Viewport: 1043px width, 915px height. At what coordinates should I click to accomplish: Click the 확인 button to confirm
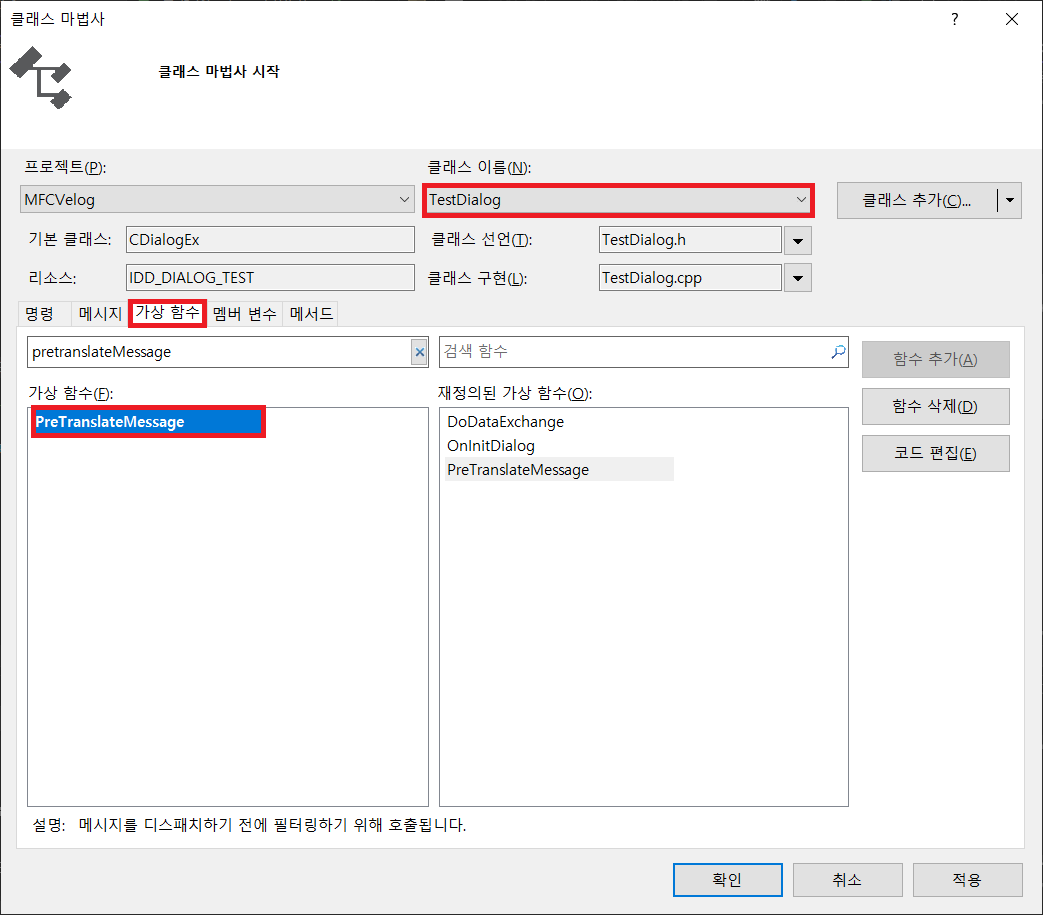pyautogui.click(x=727, y=880)
